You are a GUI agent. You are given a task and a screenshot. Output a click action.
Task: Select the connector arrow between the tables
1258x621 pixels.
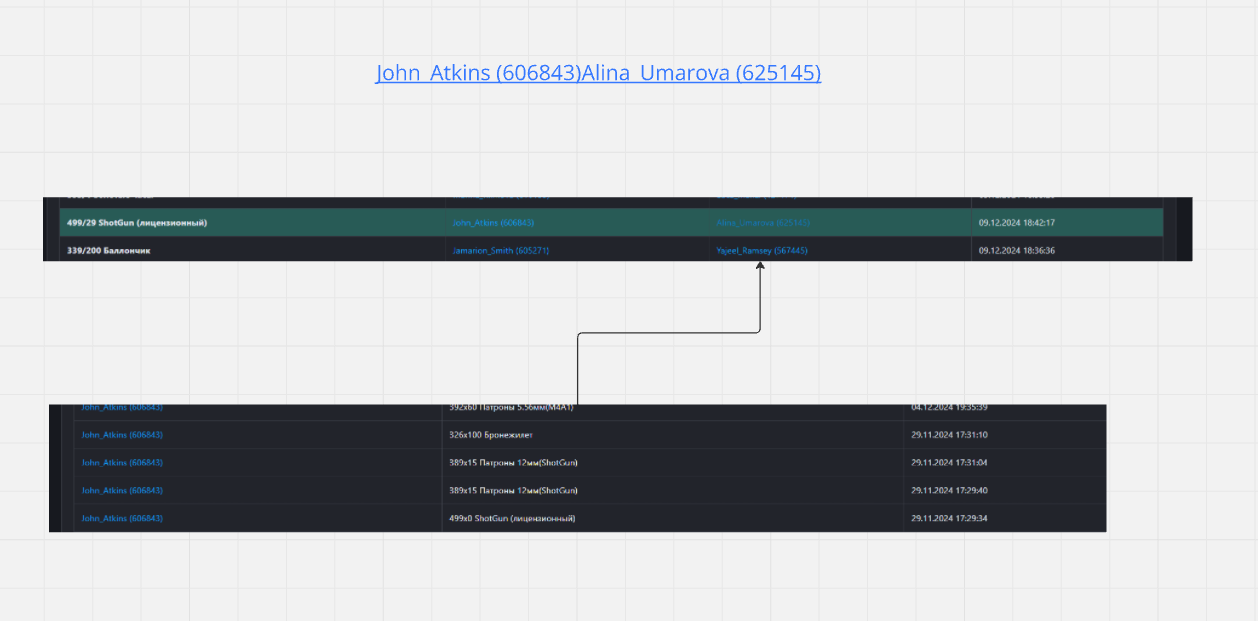(x=668, y=333)
